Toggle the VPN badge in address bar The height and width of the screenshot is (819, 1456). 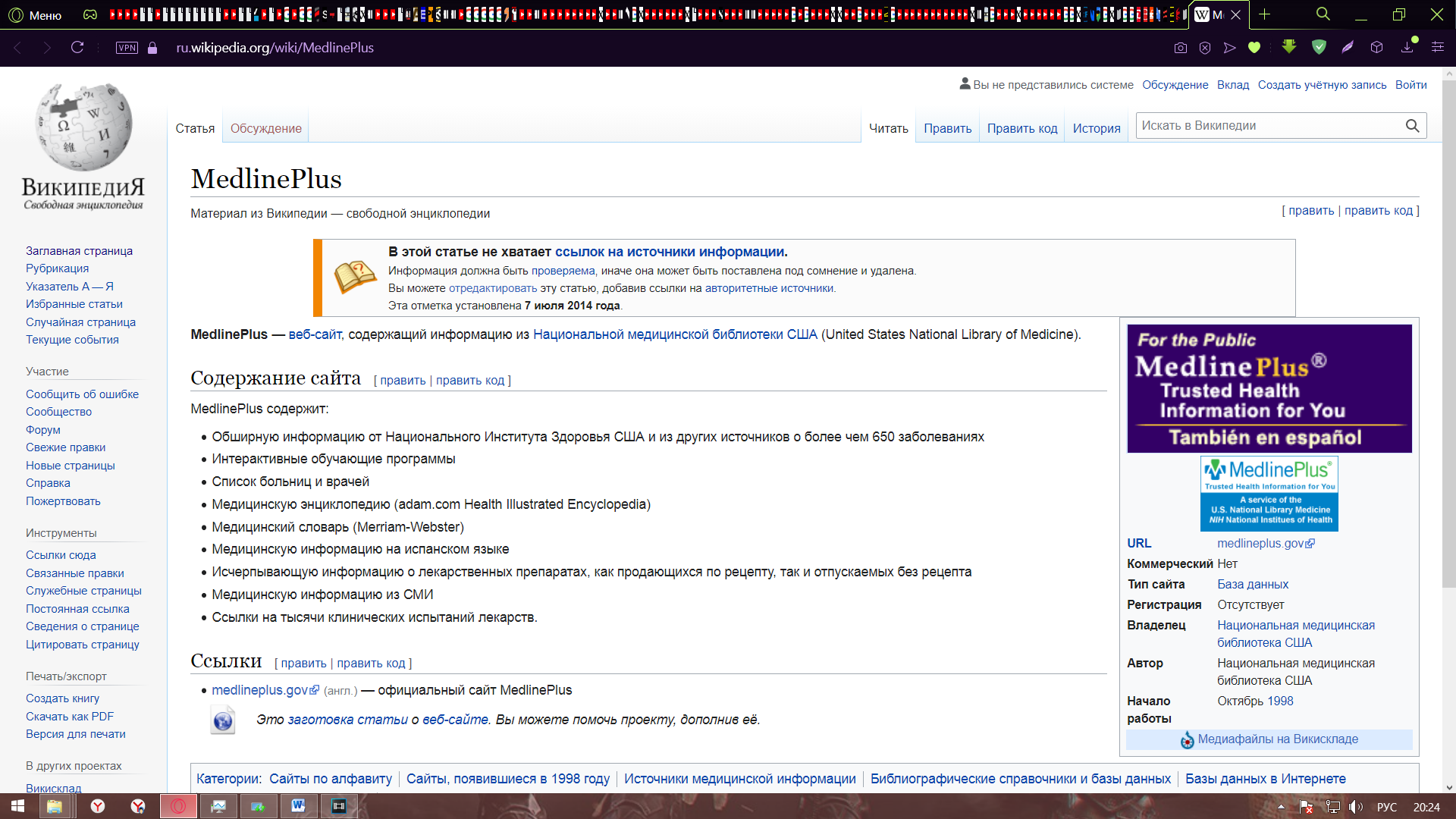click(x=127, y=48)
